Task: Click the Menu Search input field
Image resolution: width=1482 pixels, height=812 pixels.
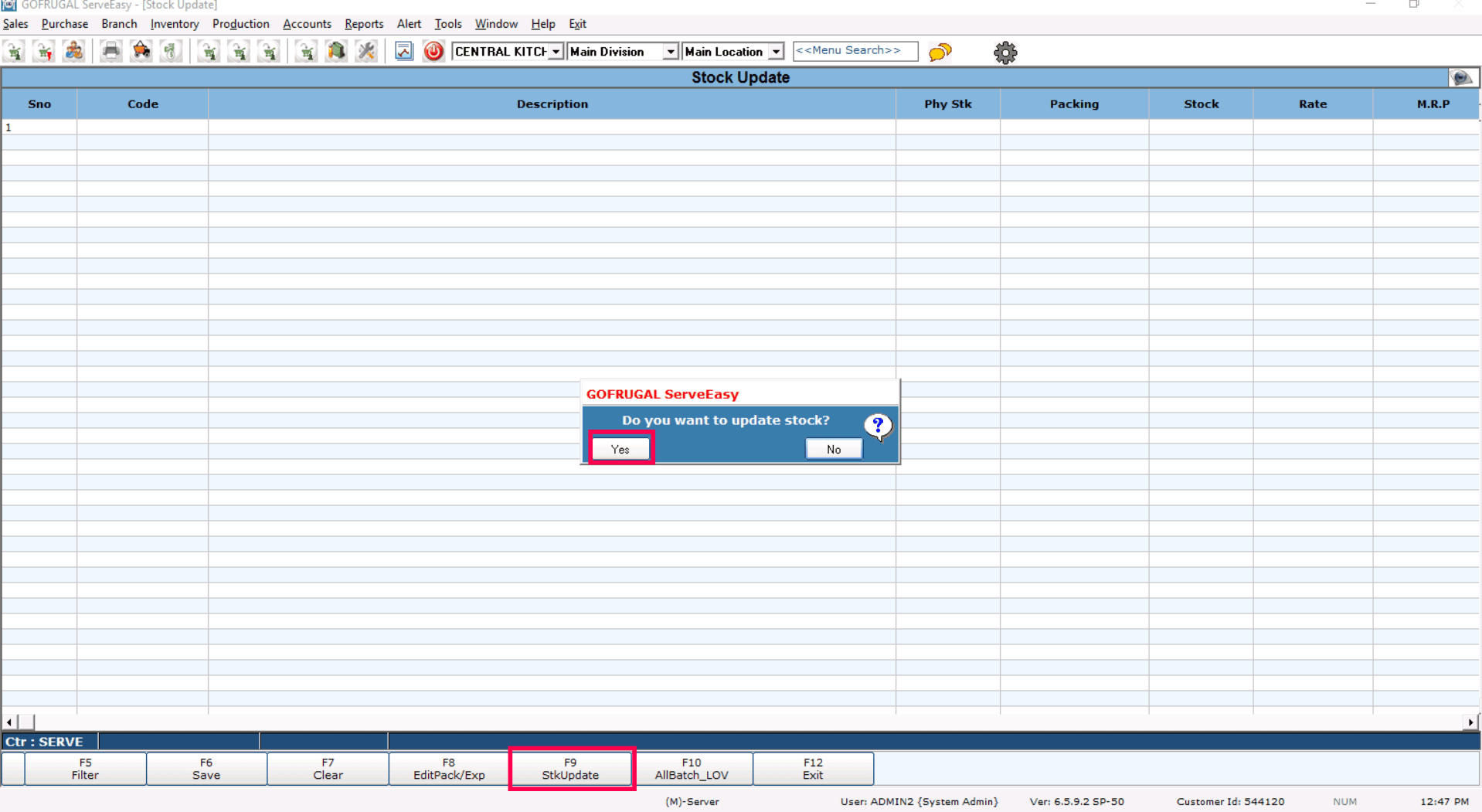Action: (x=855, y=51)
